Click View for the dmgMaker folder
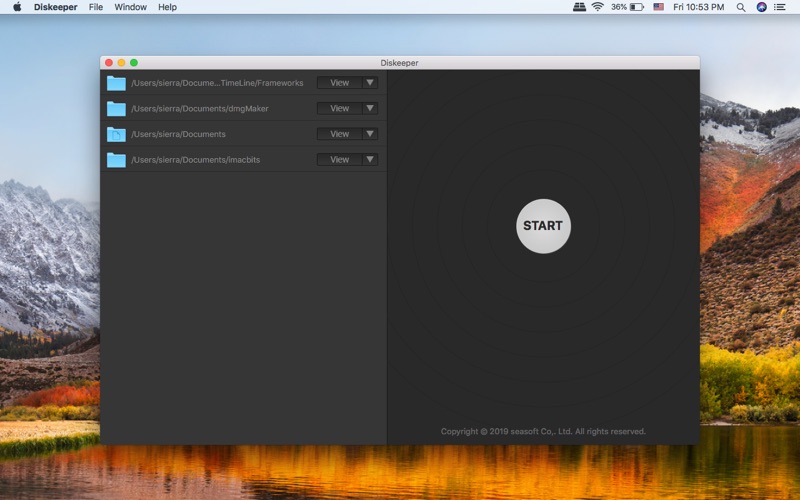 [340, 108]
